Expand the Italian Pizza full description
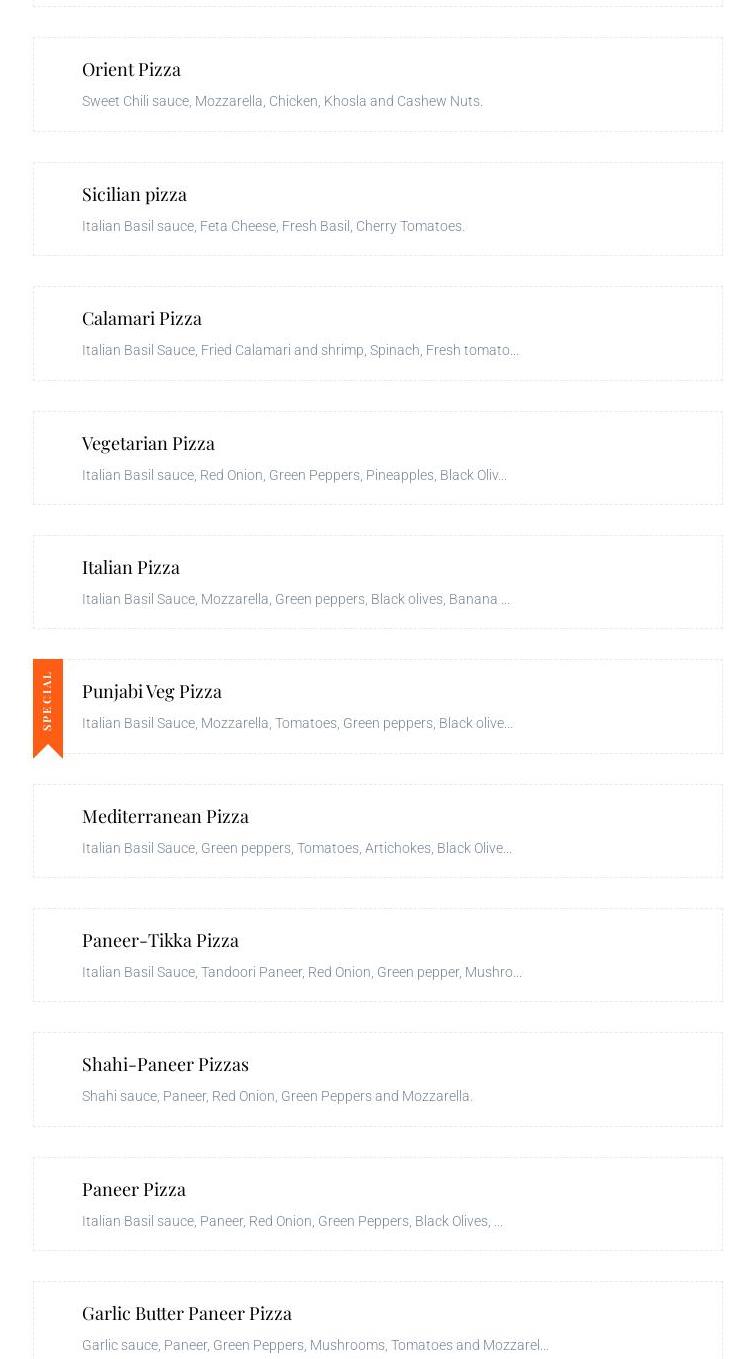Viewport: 755px width, 1359px height. click(296, 599)
